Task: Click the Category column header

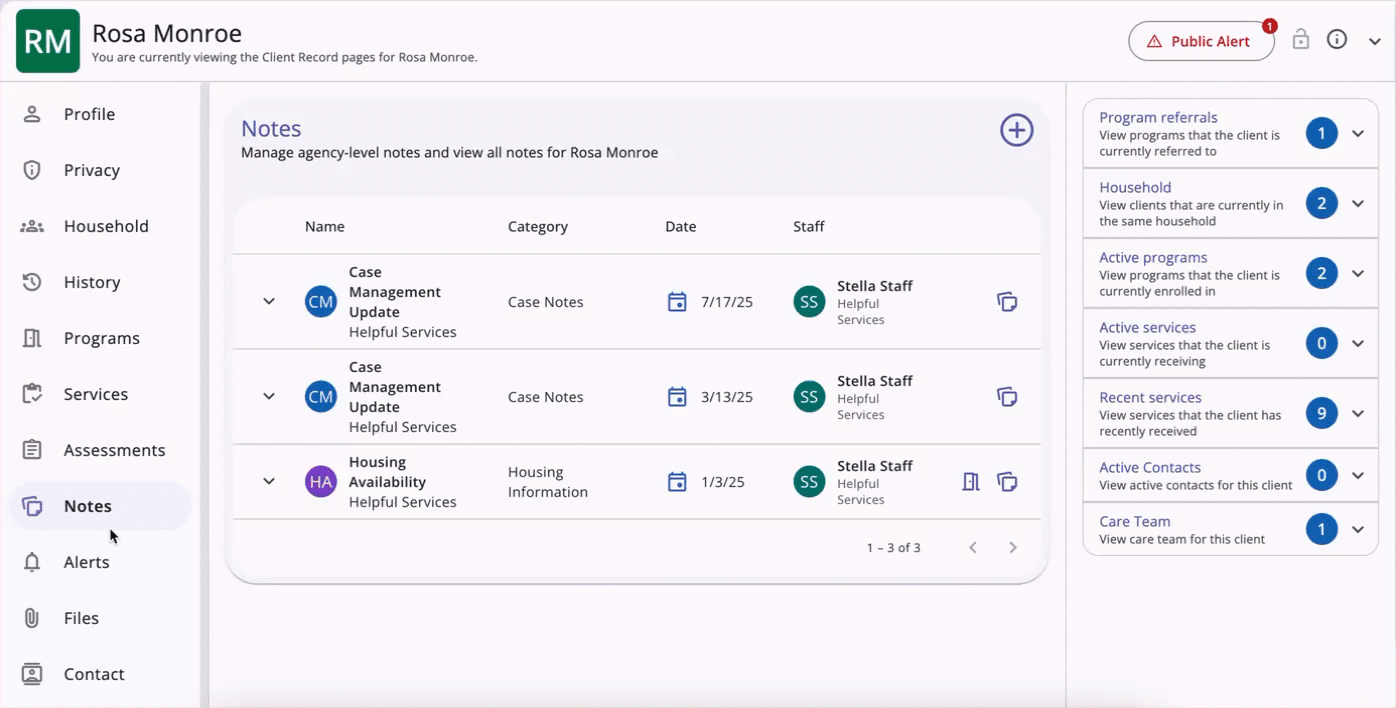Action: (x=538, y=226)
